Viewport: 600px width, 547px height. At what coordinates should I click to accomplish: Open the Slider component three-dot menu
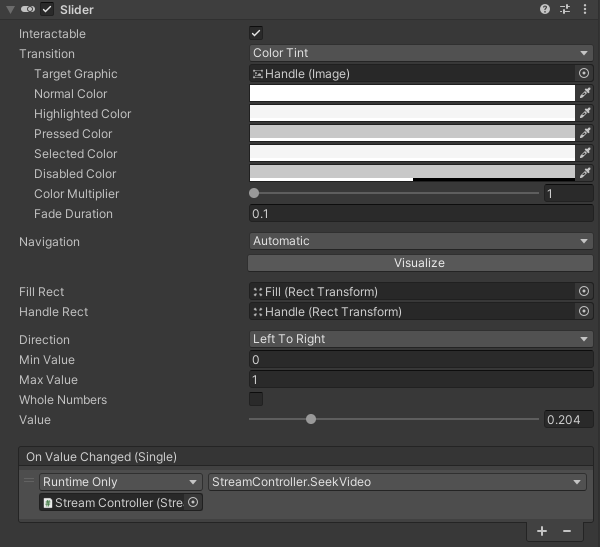(585, 9)
